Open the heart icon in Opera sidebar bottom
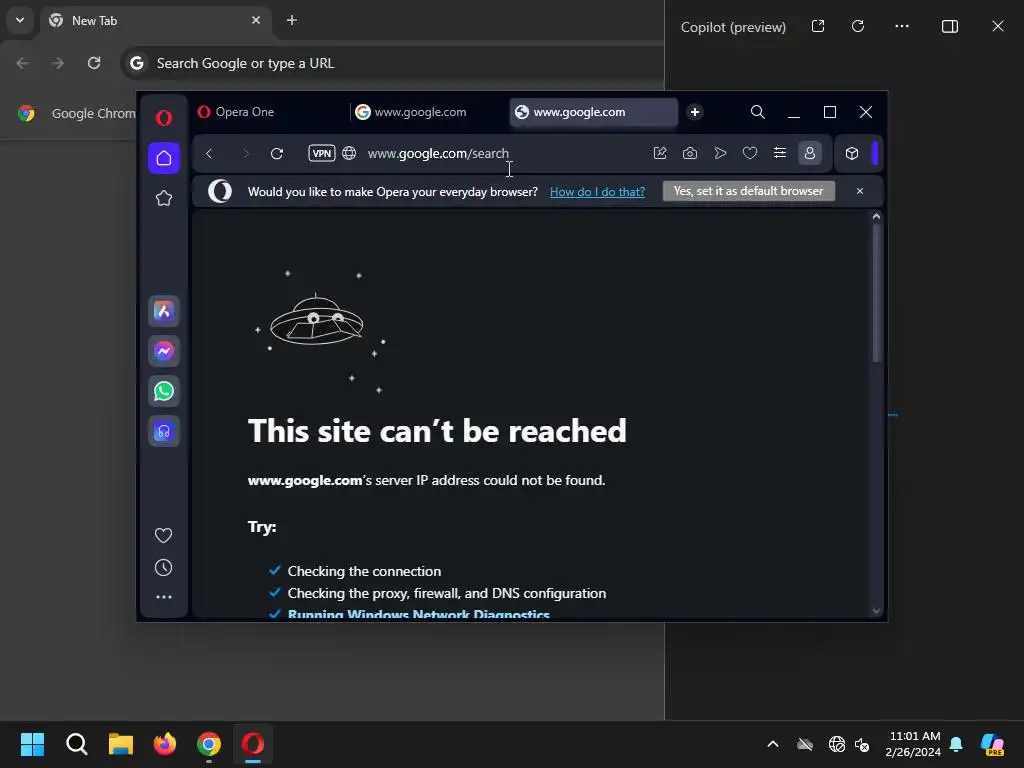The image size is (1024, 768). (163, 536)
